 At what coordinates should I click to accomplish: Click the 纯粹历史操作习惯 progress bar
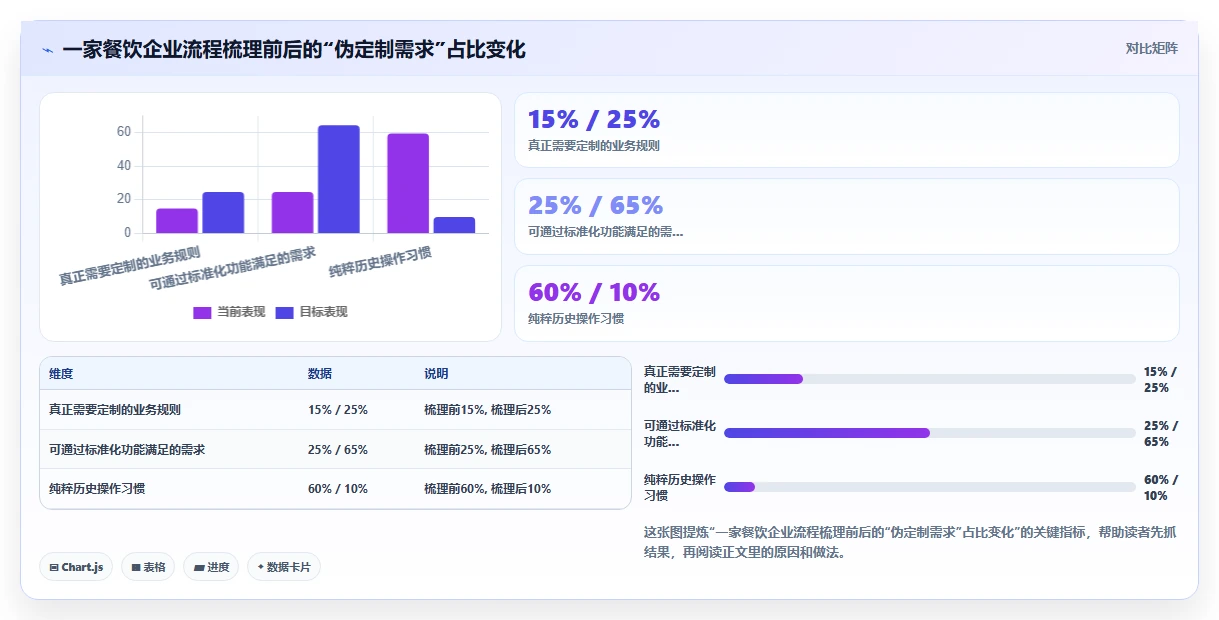[929, 487]
